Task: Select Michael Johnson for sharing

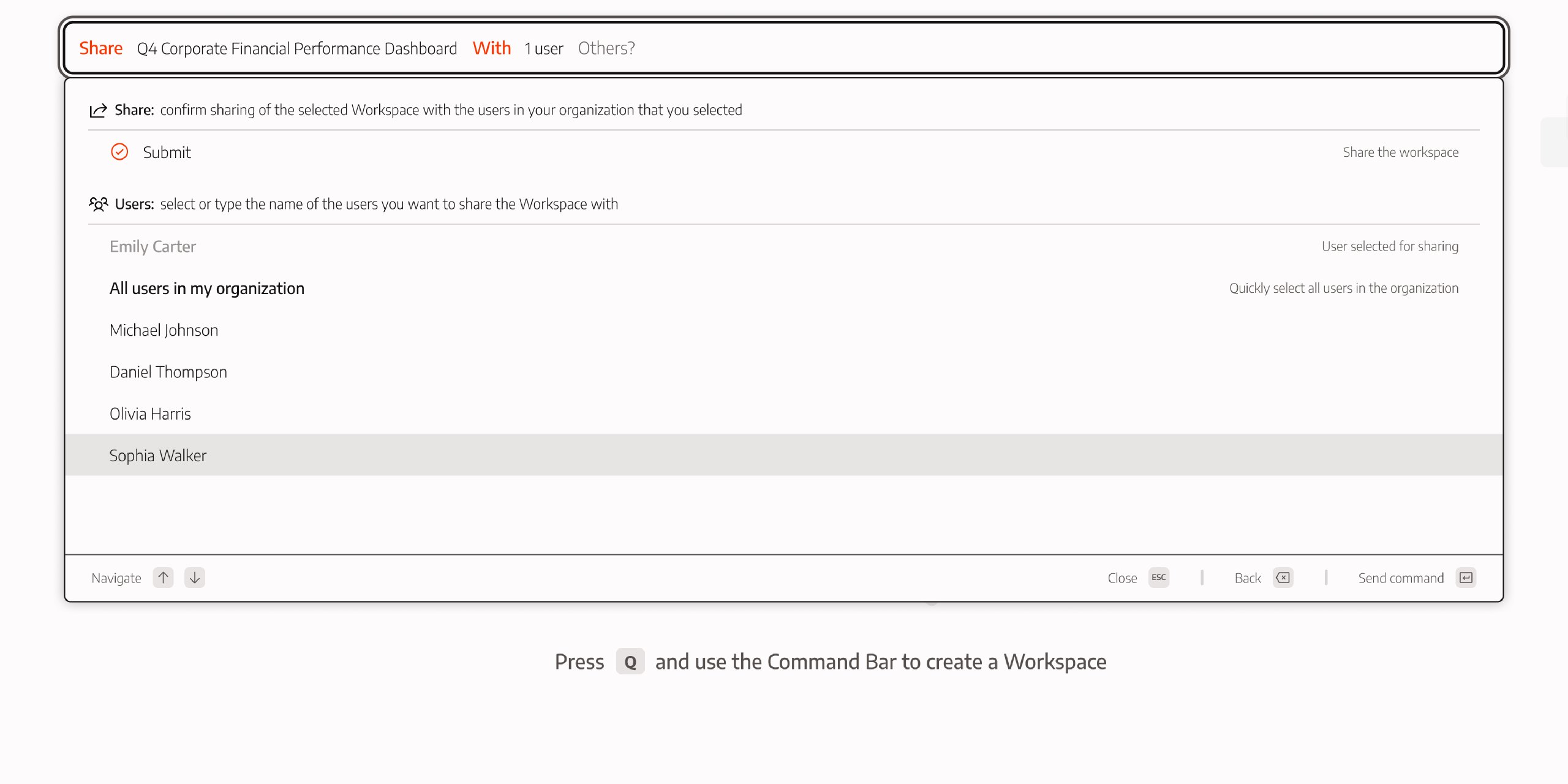Action: coord(164,330)
